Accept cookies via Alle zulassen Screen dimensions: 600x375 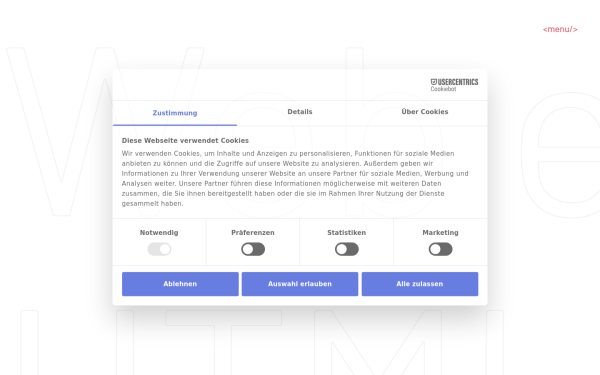[x=420, y=284]
